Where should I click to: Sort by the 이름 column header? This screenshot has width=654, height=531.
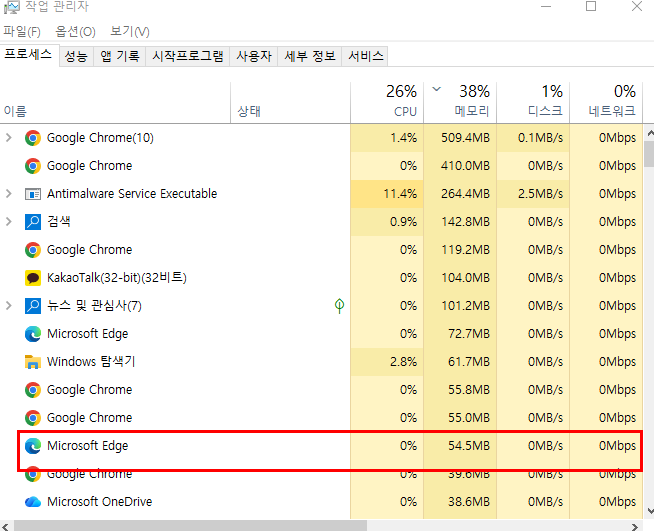click(115, 103)
